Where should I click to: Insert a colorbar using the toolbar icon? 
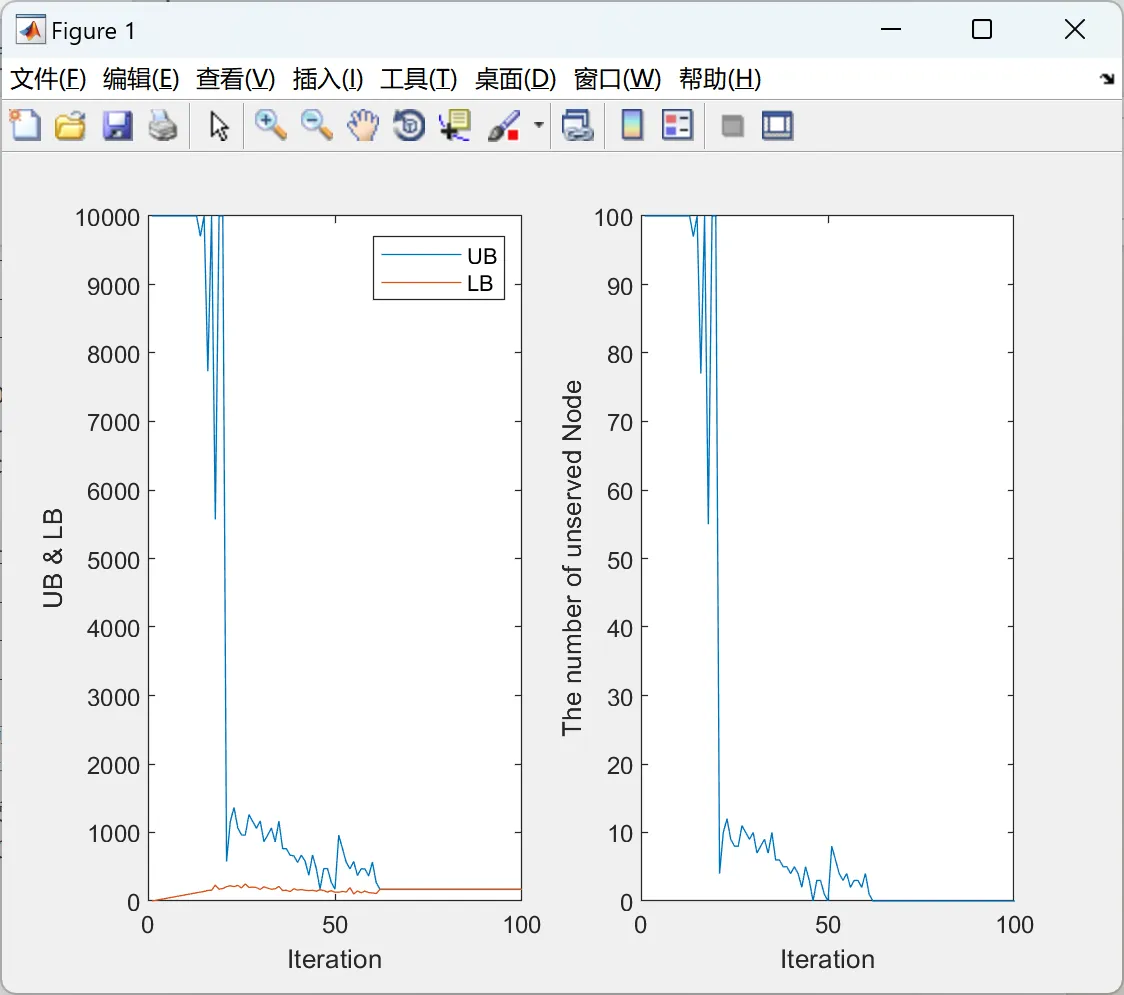(632, 125)
